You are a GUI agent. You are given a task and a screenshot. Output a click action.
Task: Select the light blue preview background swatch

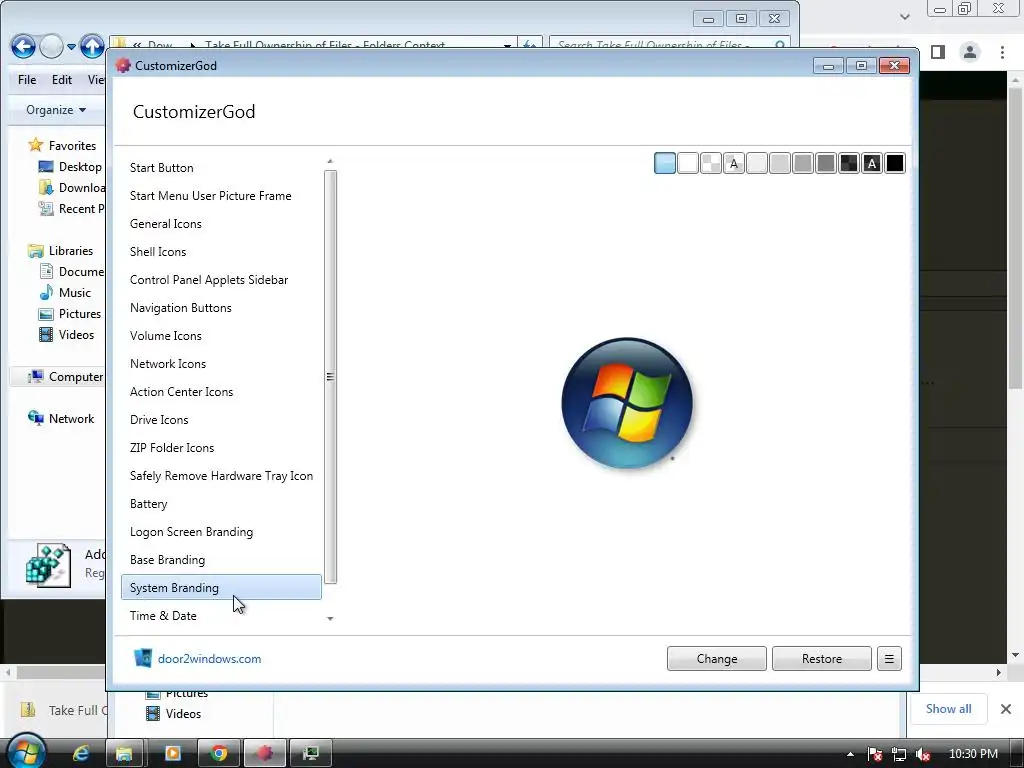(665, 163)
